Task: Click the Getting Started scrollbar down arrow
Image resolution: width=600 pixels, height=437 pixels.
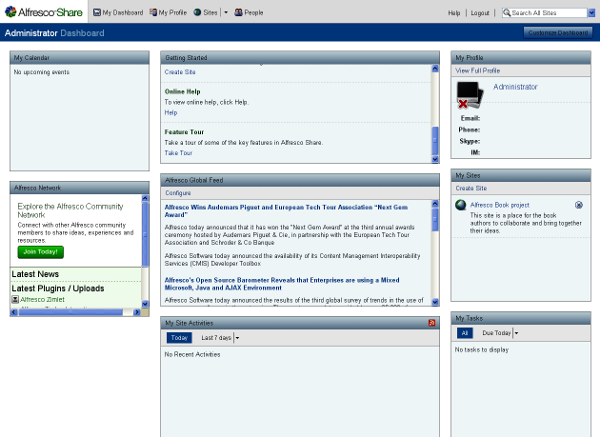Action: click(x=435, y=159)
